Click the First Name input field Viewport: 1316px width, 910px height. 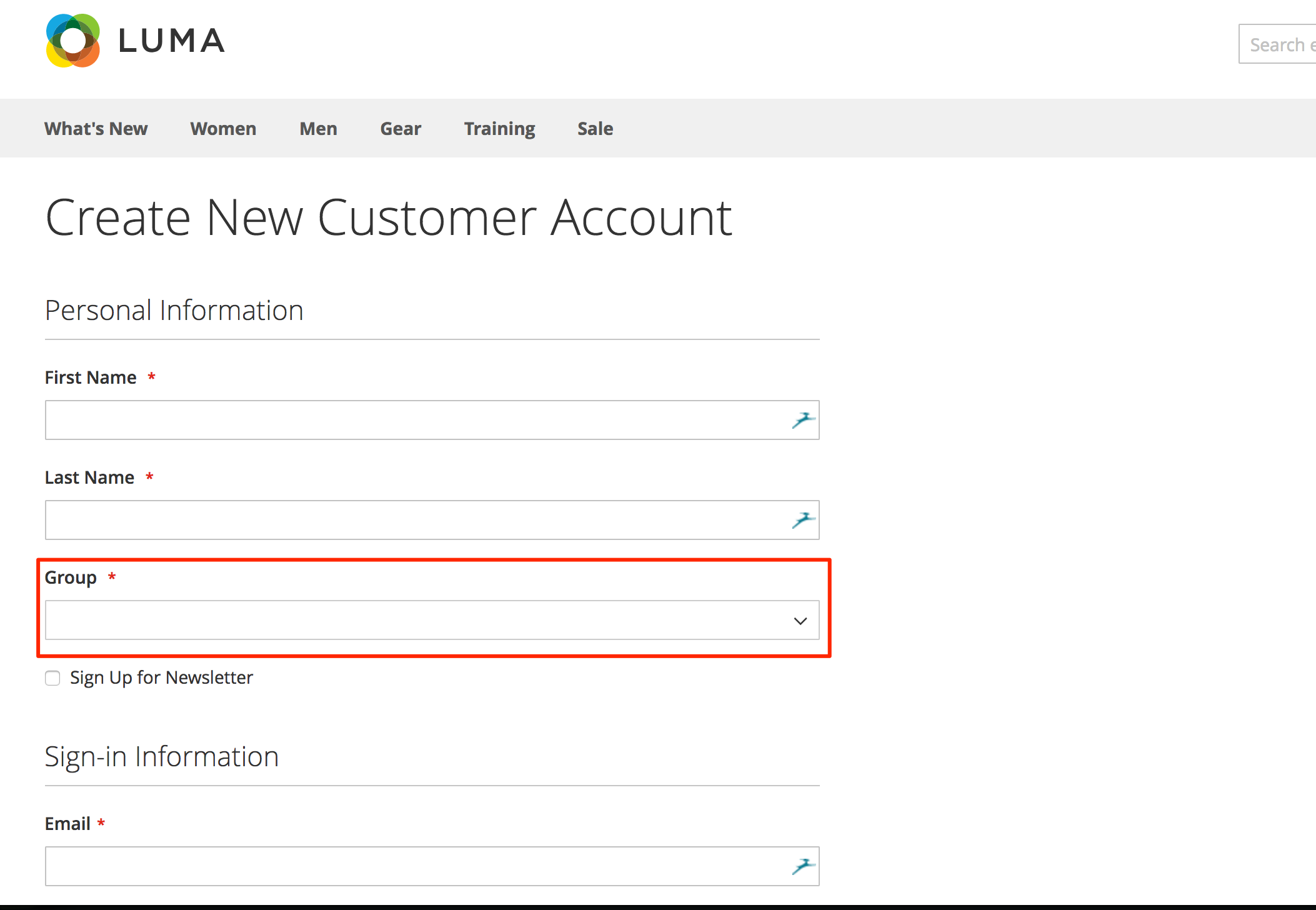[432, 419]
